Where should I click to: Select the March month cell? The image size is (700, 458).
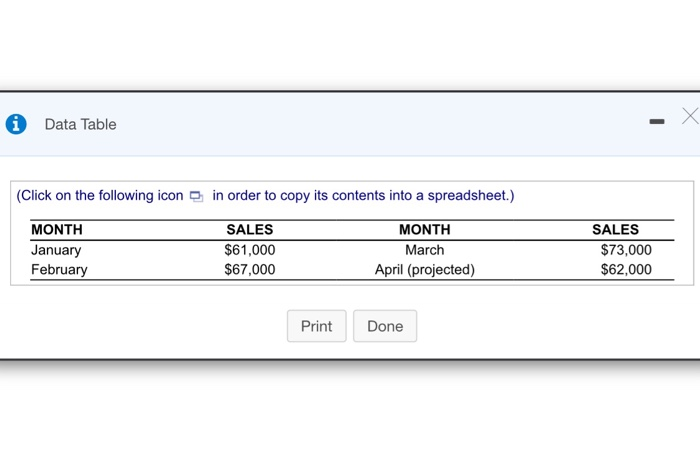click(425, 250)
